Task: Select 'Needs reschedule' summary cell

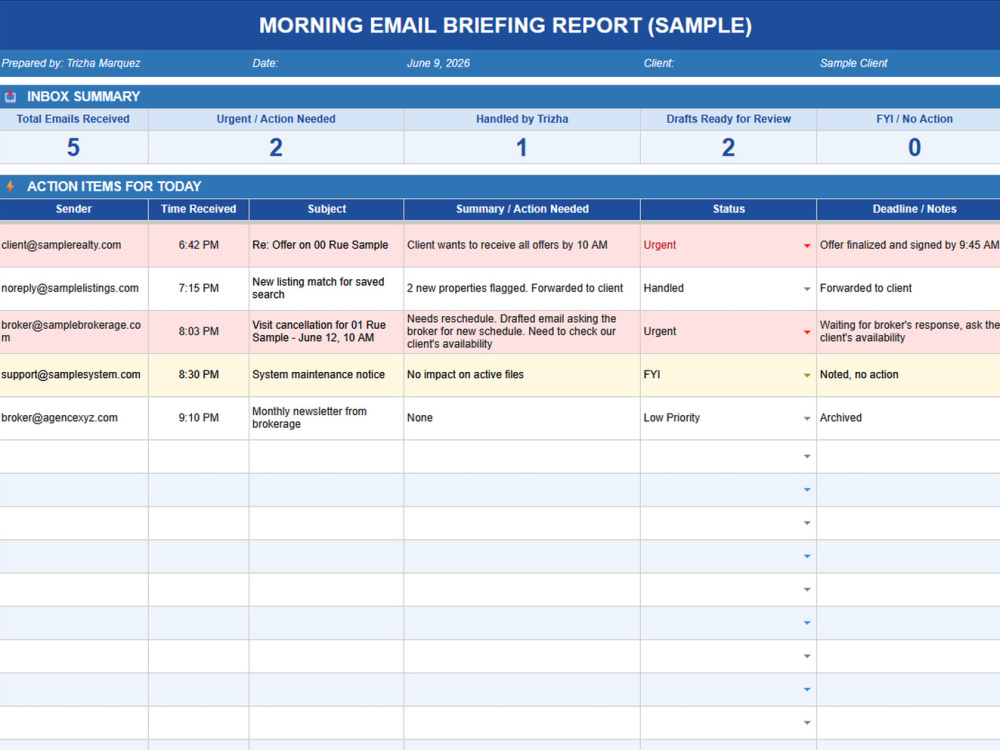Action: (522, 332)
